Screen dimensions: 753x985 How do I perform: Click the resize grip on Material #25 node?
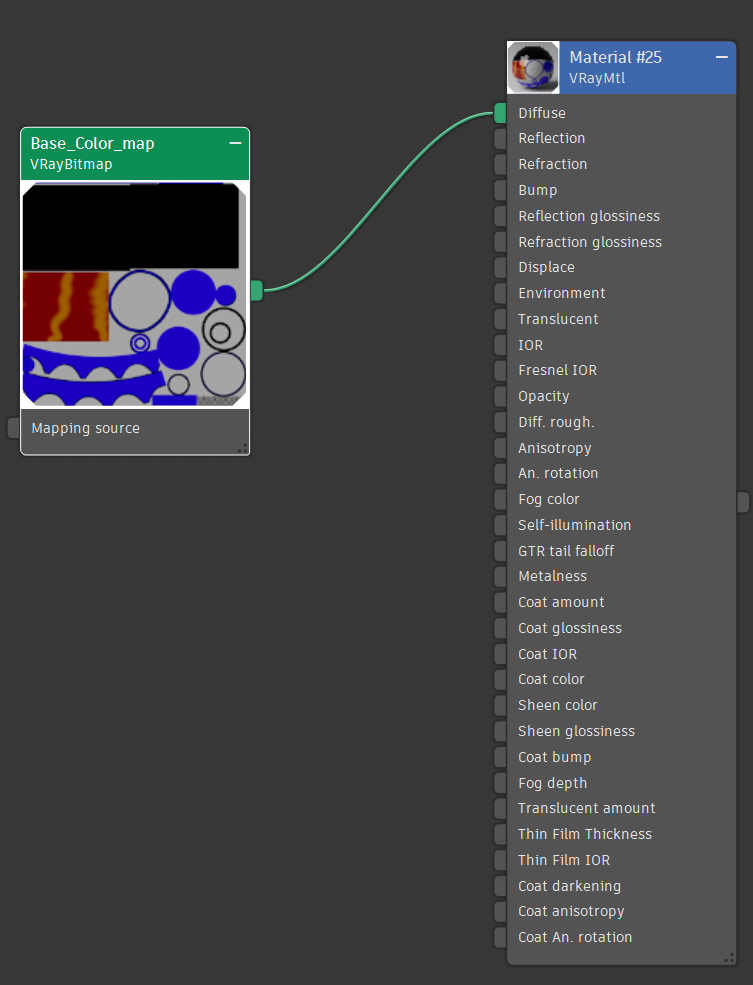point(729,958)
